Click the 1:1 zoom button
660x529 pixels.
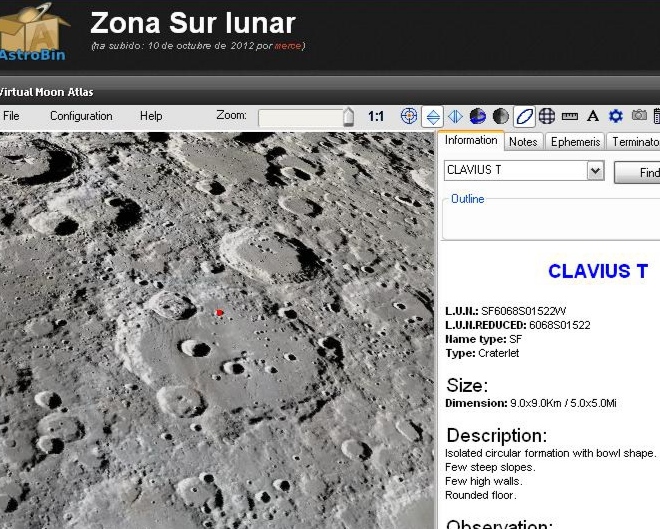[x=376, y=116]
